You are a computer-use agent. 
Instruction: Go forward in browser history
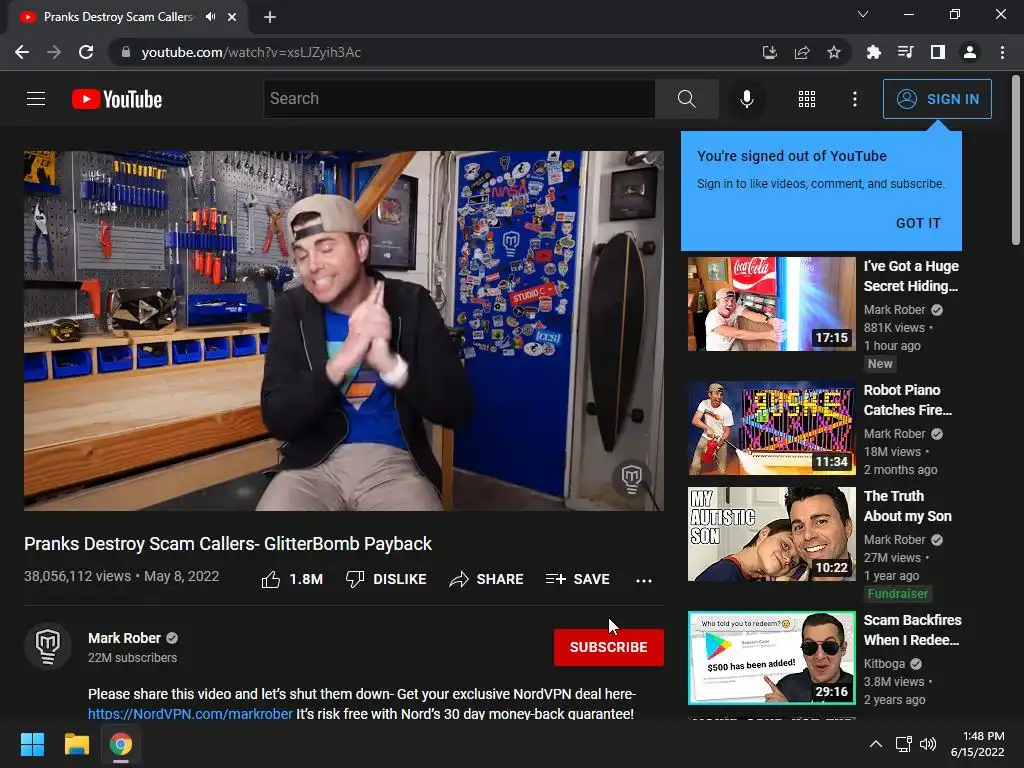point(54,52)
